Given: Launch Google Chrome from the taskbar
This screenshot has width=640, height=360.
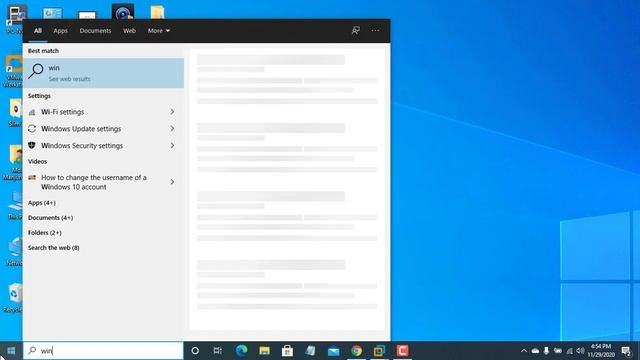Looking at the screenshot, I should pos(356,351).
